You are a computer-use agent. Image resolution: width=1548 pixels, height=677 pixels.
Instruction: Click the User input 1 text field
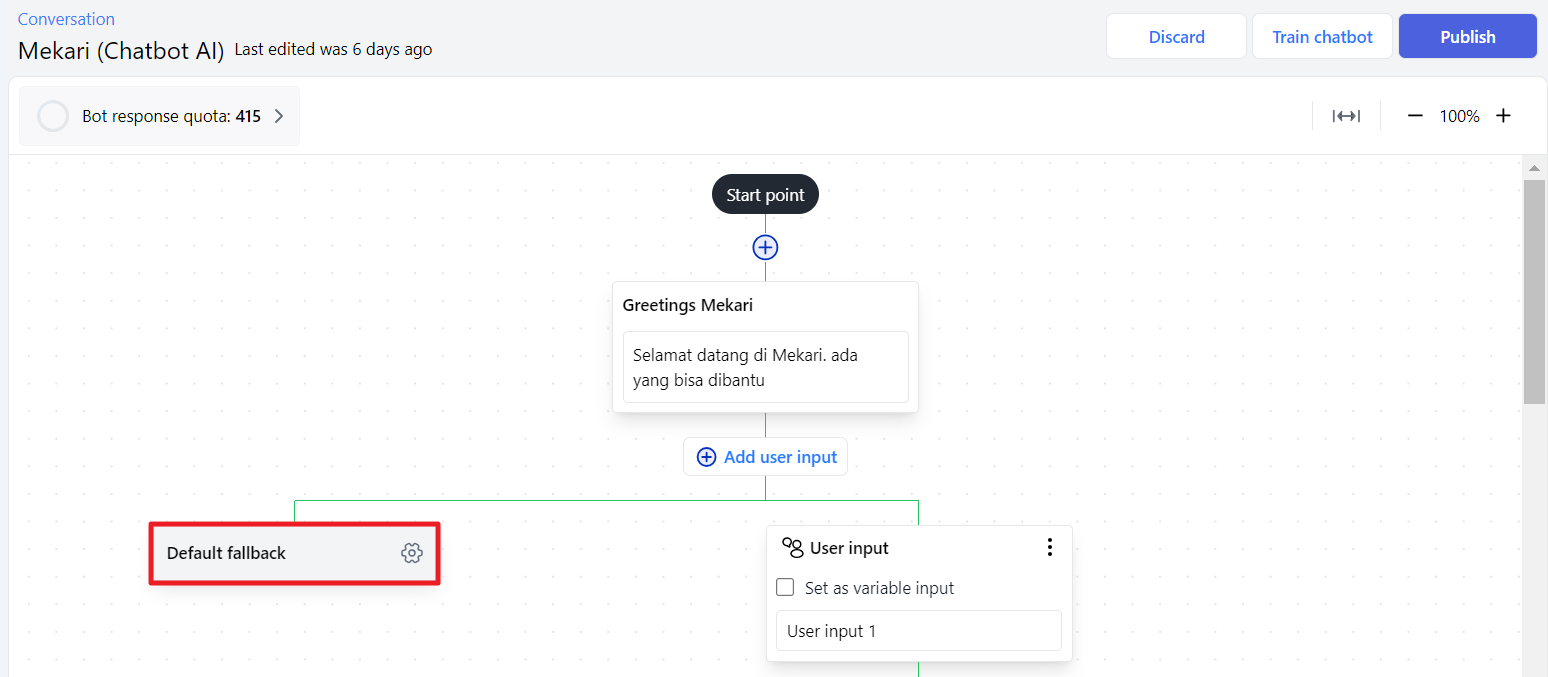pyautogui.click(x=918, y=631)
